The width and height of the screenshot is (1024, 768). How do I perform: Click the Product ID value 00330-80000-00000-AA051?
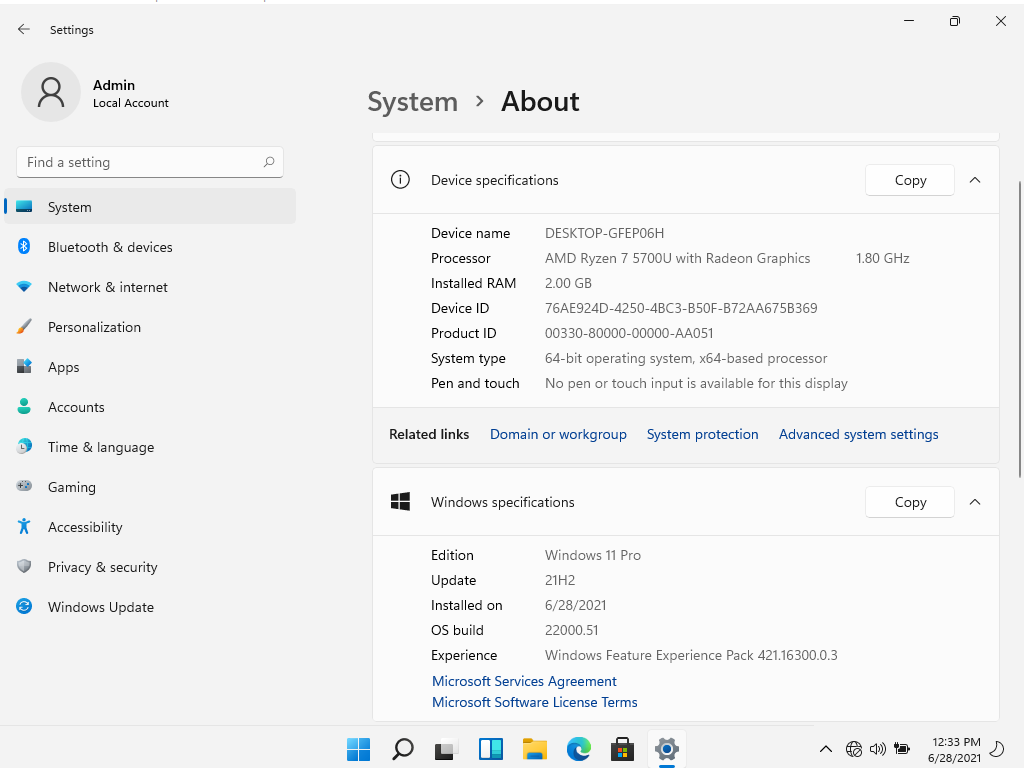point(629,333)
